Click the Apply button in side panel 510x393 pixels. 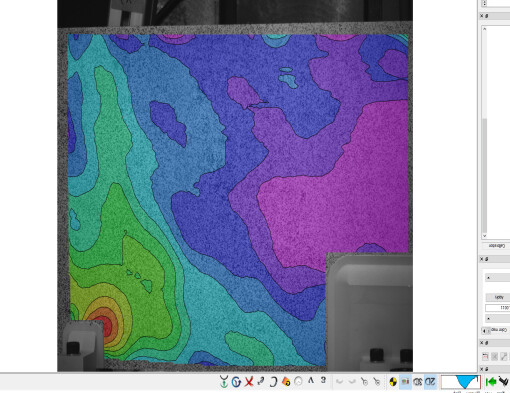coord(498,297)
